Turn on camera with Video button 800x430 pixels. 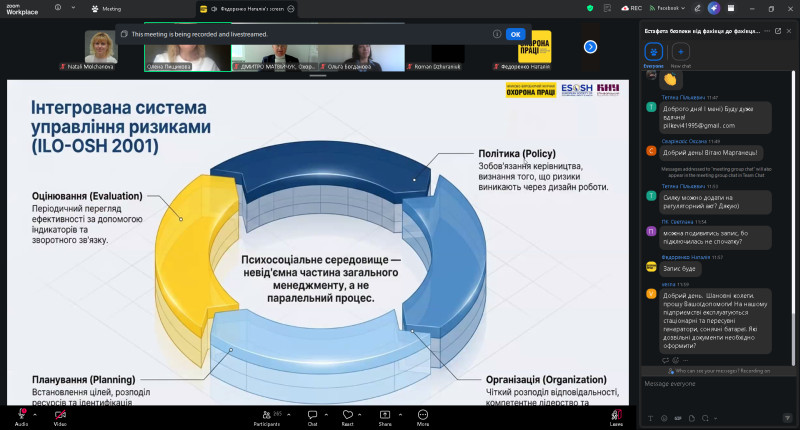tap(59, 413)
